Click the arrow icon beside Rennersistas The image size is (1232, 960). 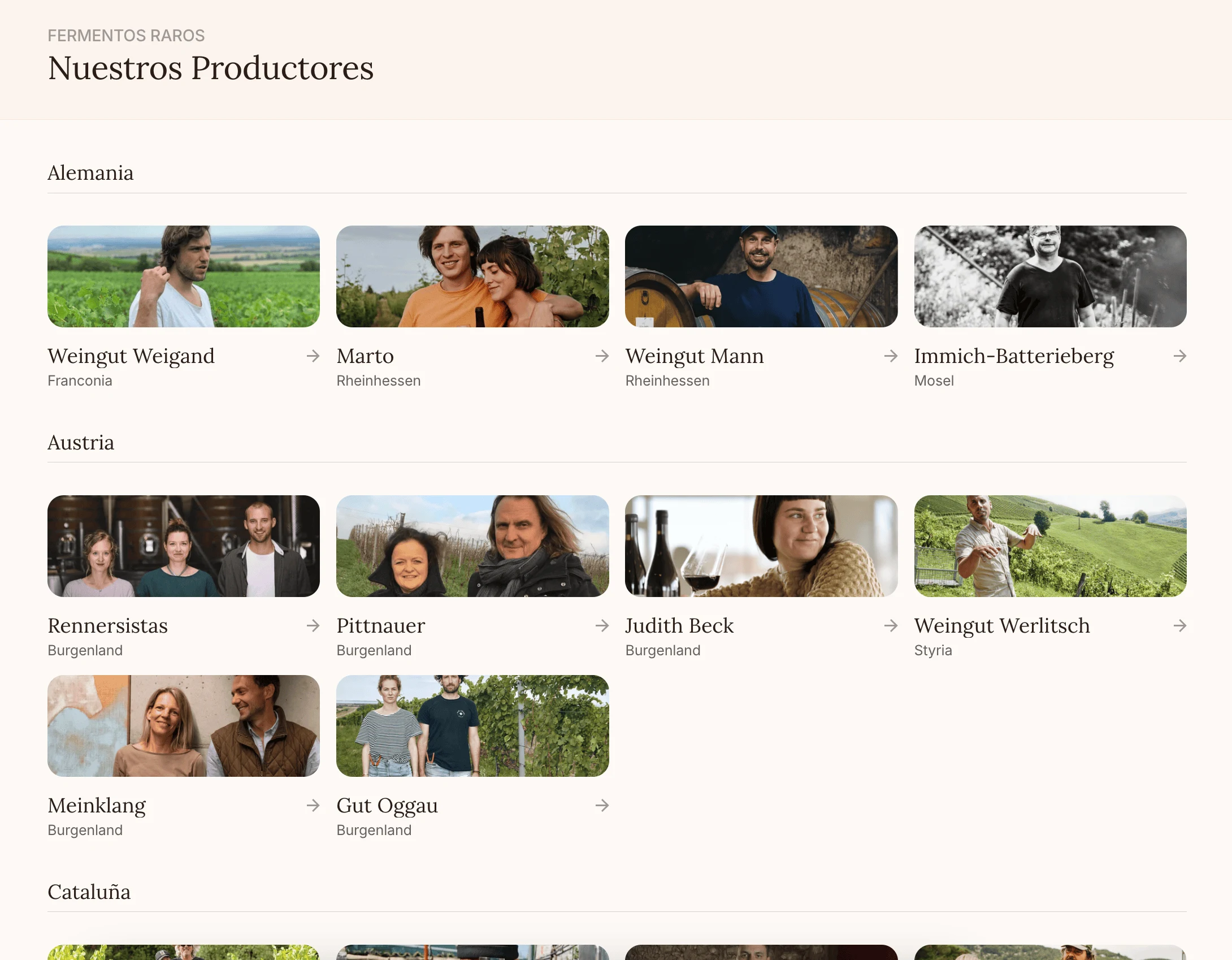click(313, 625)
